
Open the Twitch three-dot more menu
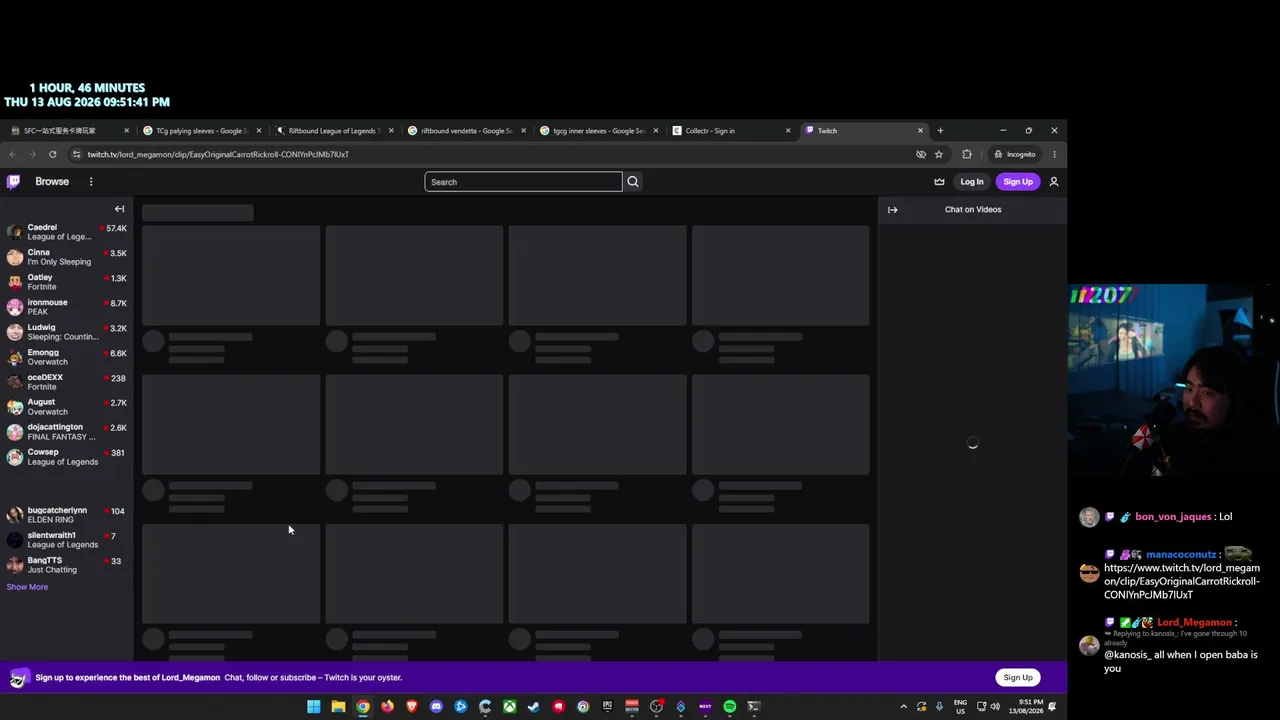tap(91, 182)
